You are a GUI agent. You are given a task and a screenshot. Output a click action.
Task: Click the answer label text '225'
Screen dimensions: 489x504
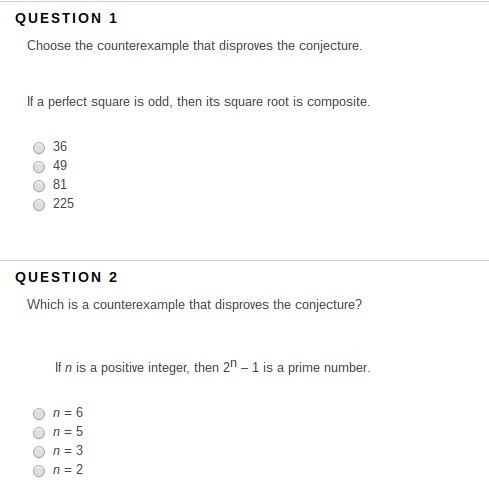(x=63, y=203)
